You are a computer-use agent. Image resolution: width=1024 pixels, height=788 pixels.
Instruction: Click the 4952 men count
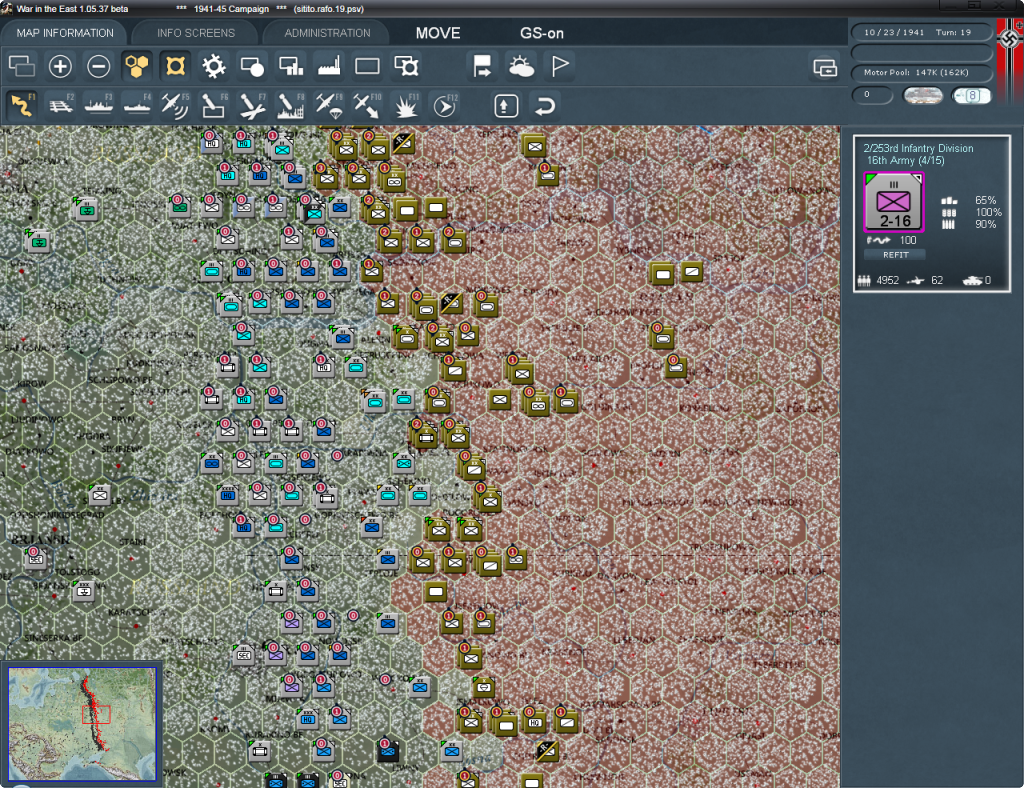(x=888, y=280)
